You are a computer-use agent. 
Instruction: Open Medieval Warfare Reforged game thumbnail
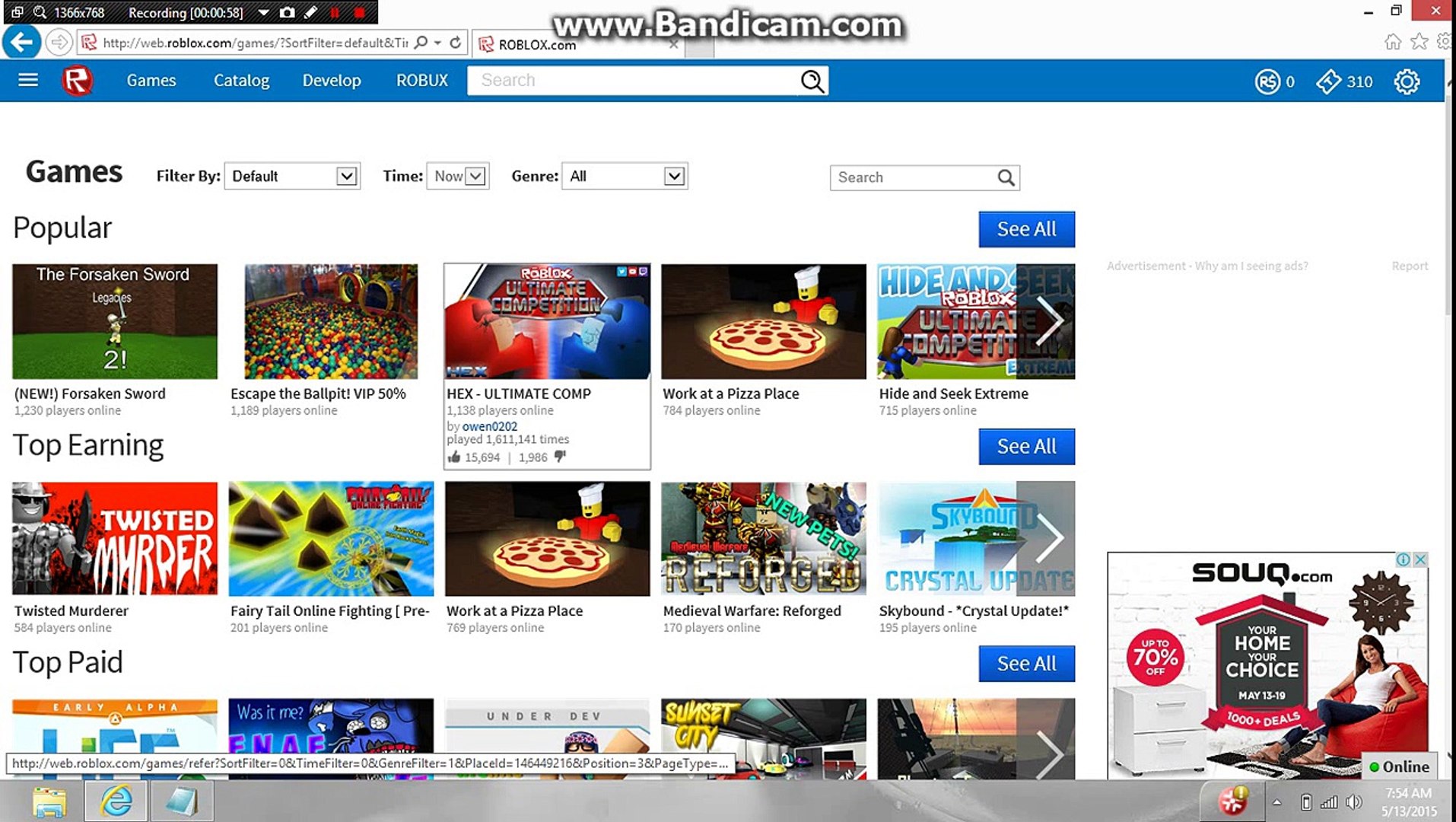(x=764, y=538)
